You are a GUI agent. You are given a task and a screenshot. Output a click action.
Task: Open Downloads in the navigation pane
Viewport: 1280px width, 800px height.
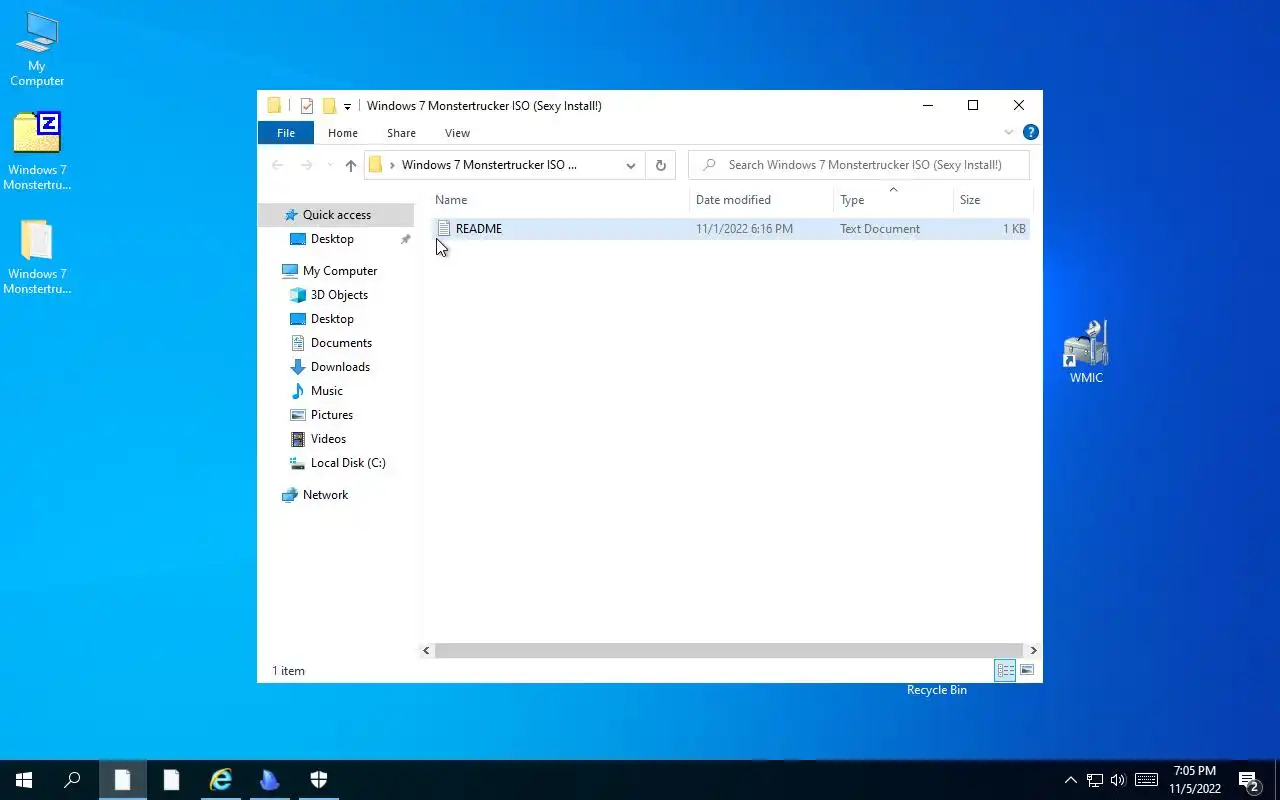coord(340,367)
